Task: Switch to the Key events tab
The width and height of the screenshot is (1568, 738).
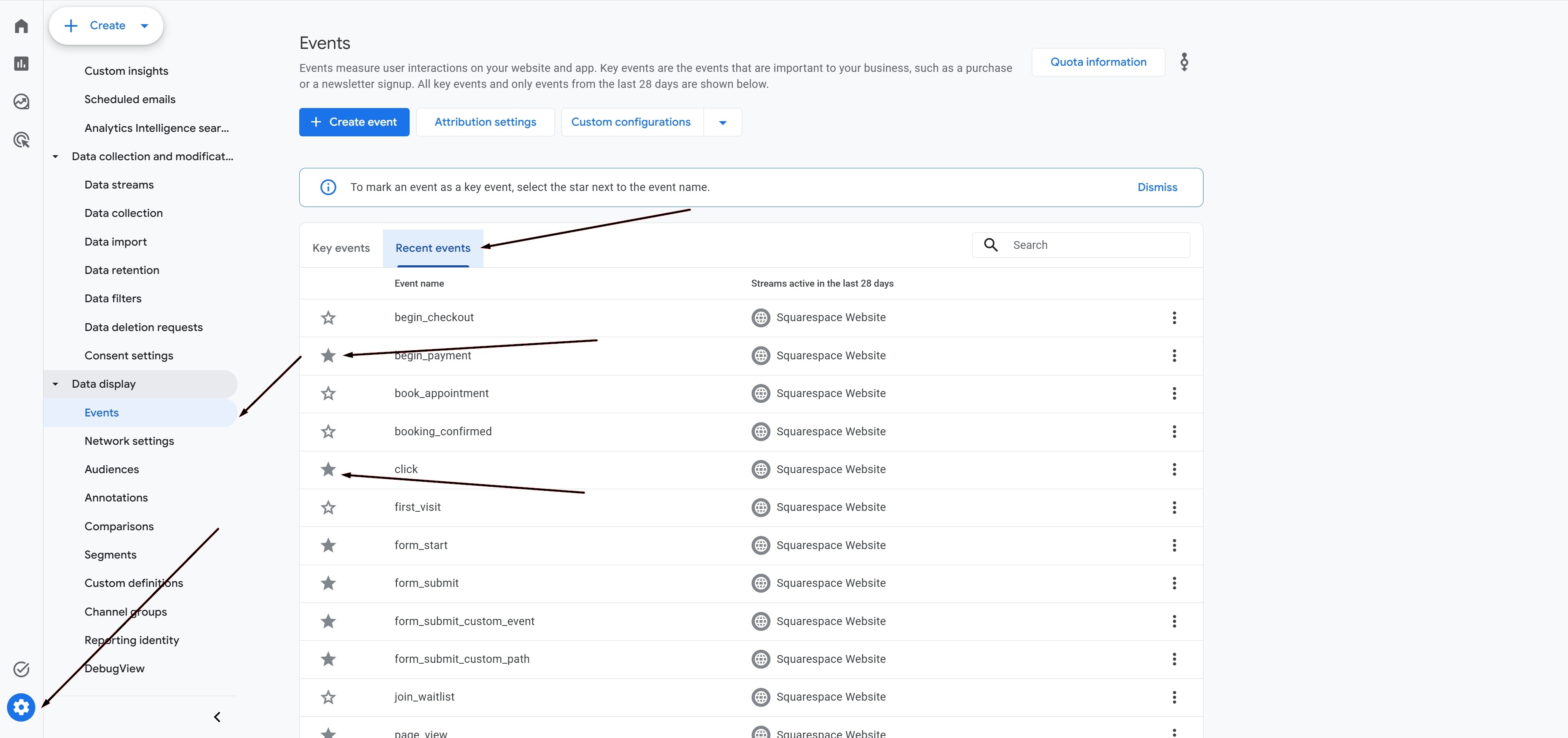Action: tap(341, 248)
